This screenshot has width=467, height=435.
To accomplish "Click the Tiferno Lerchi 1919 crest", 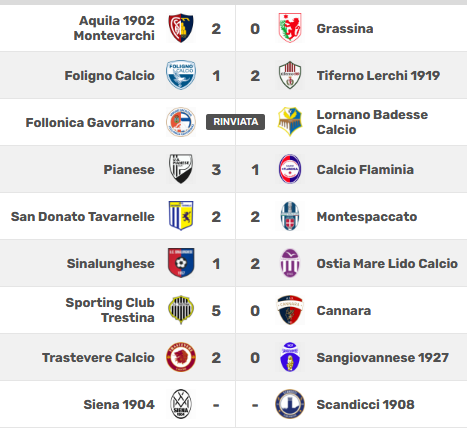I will 290,75.
